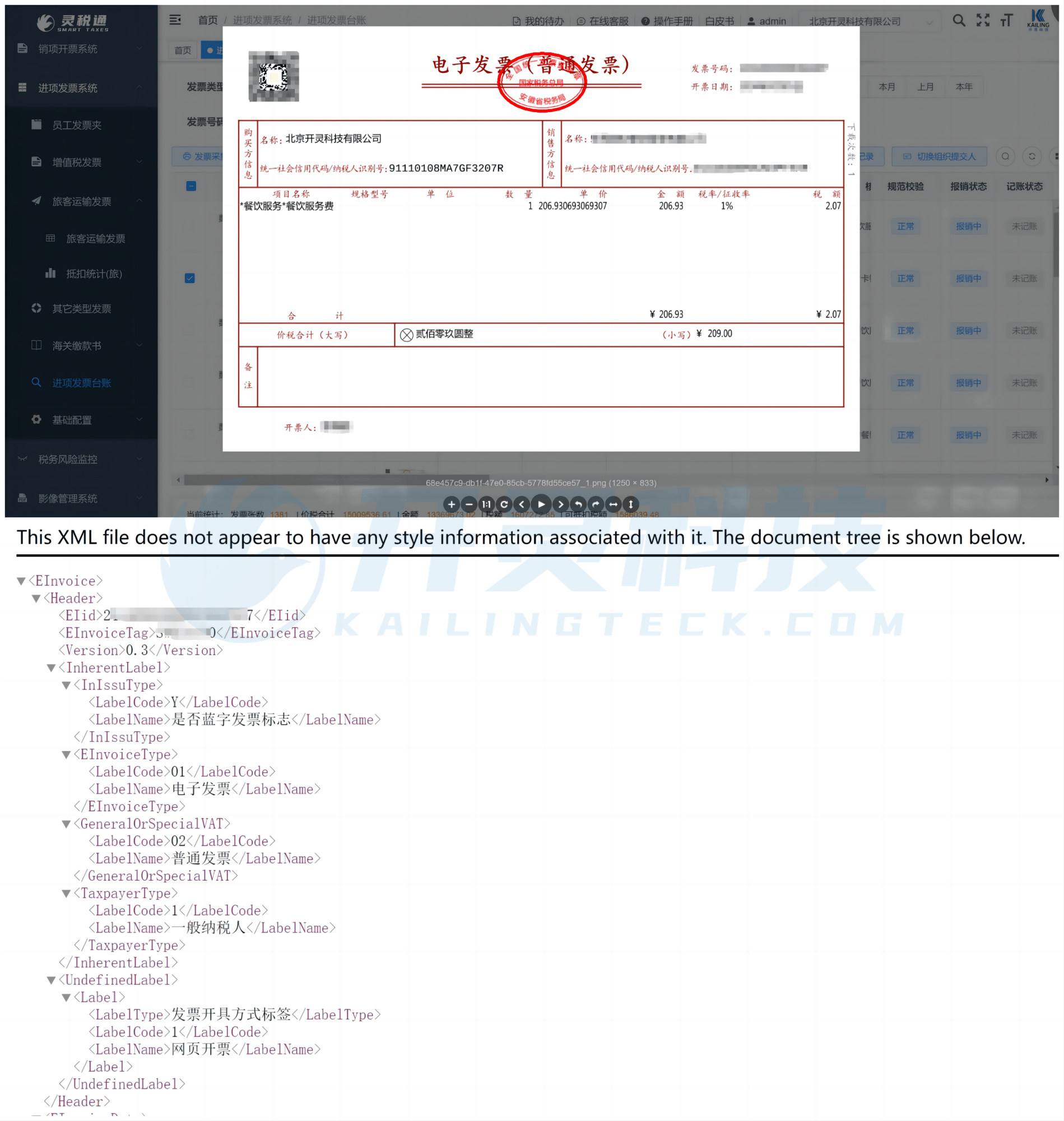This screenshot has height=1121, width=1064.
Task: Collapse 旅客运输发票 parent submenu
Action: click(x=81, y=201)
